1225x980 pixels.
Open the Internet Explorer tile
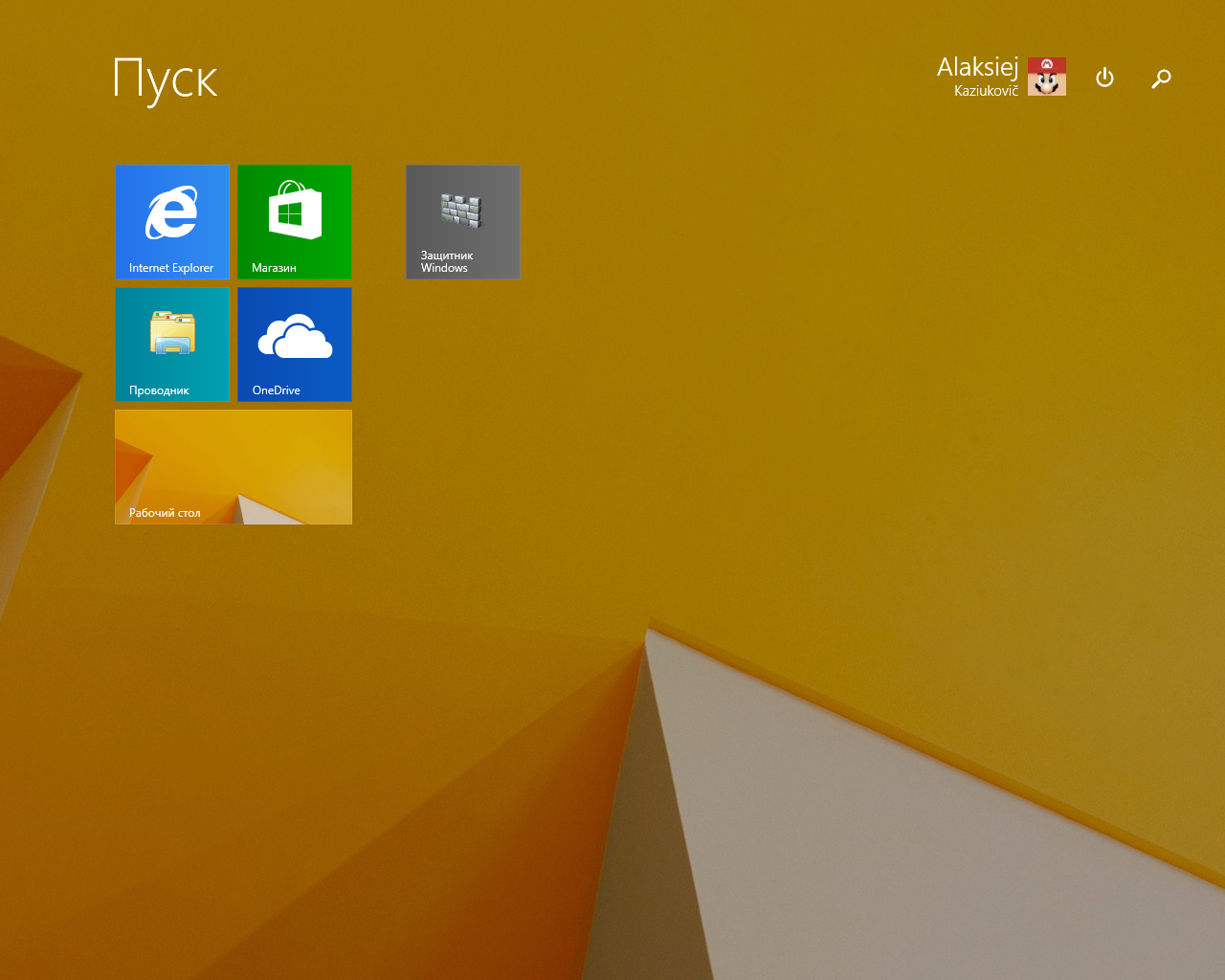[172, 222]
